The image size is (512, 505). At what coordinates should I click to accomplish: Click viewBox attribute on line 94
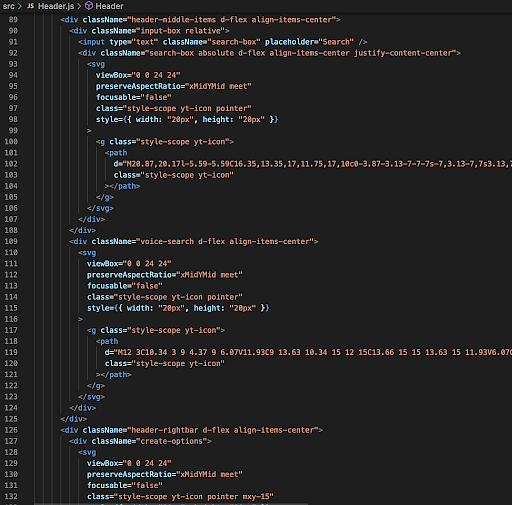pos(138,75)
